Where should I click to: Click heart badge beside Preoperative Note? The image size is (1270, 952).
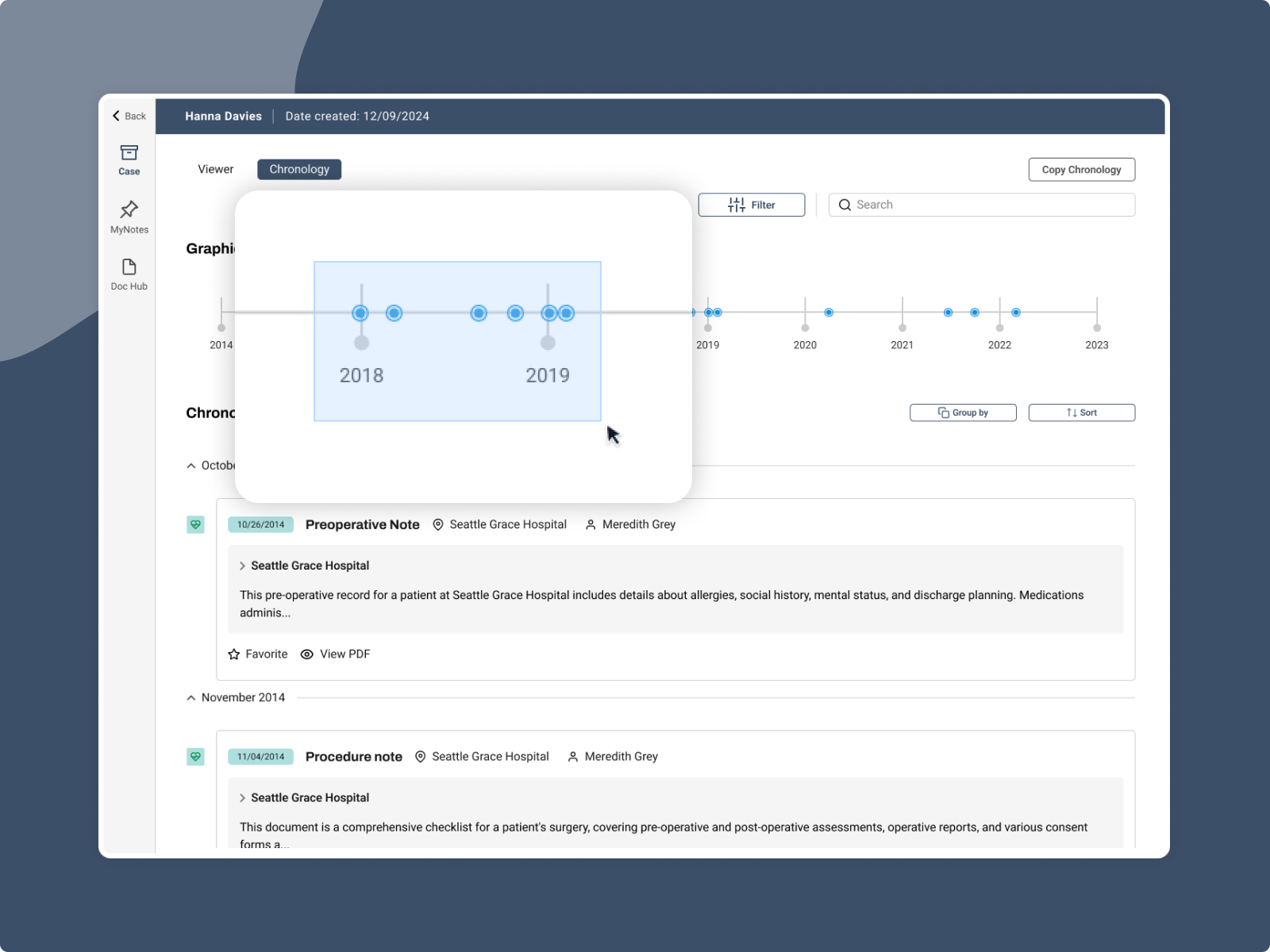click(195, 524)
